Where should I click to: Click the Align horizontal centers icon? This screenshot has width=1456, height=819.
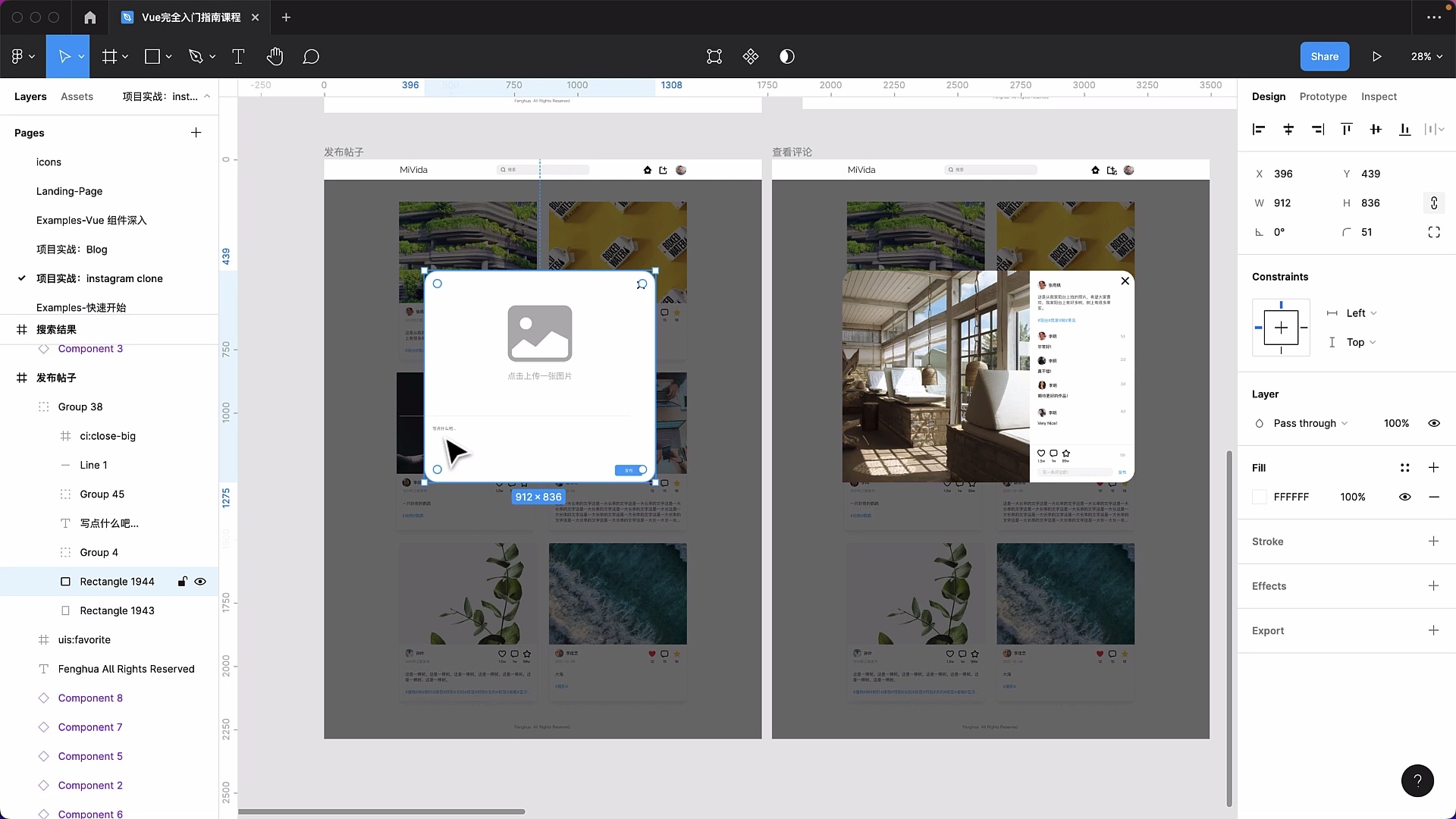[x=1288, y=130]
